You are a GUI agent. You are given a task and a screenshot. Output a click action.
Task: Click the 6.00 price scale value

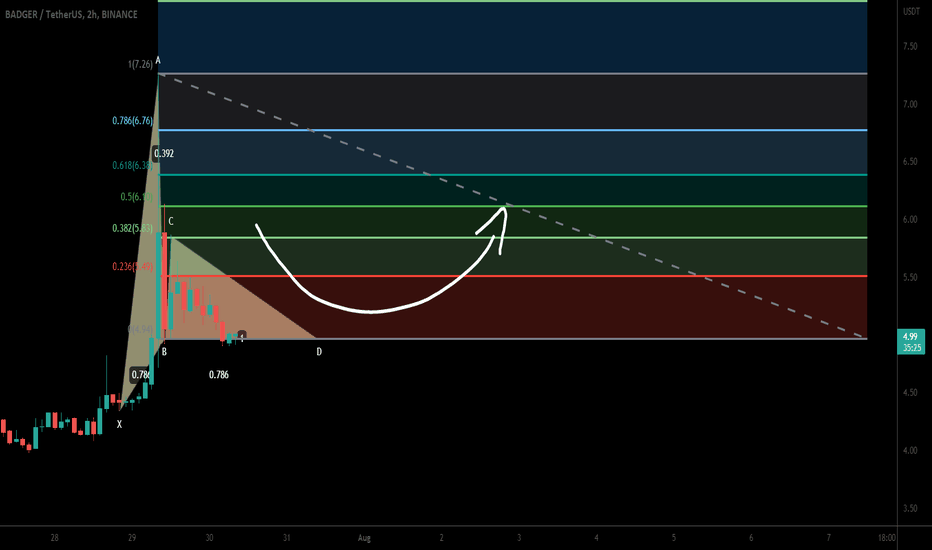[910, 219]
